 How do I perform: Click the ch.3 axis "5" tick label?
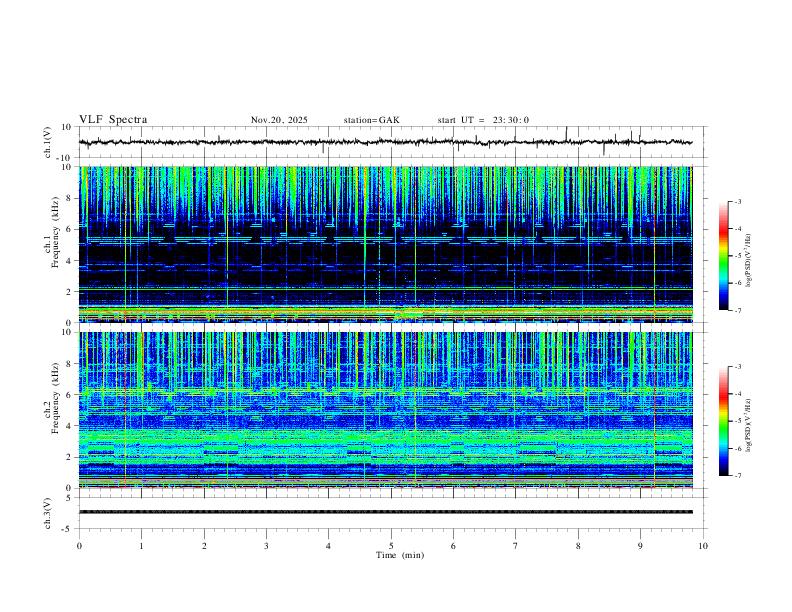[70, 497]
